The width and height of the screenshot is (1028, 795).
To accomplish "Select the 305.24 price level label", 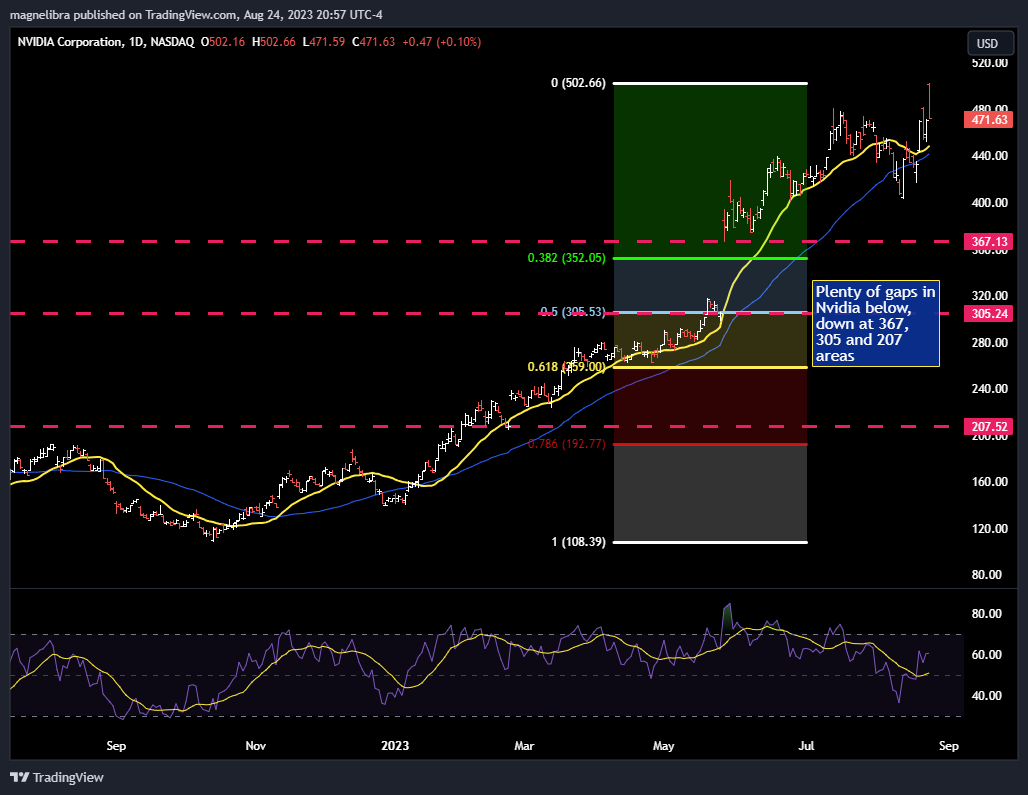I will point(989,314).
